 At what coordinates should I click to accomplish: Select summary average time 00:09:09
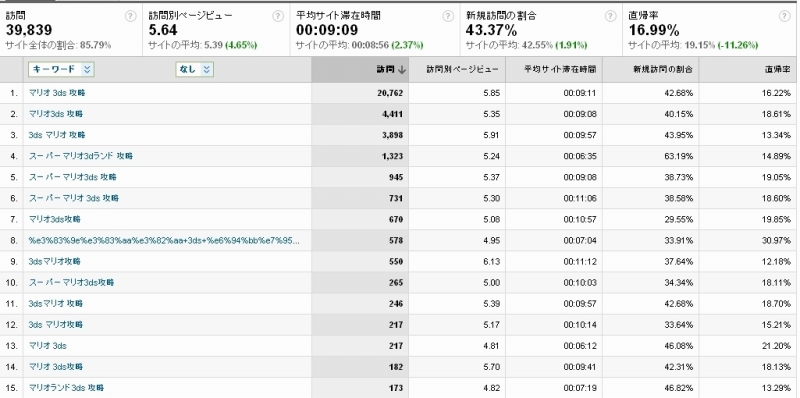327,30
